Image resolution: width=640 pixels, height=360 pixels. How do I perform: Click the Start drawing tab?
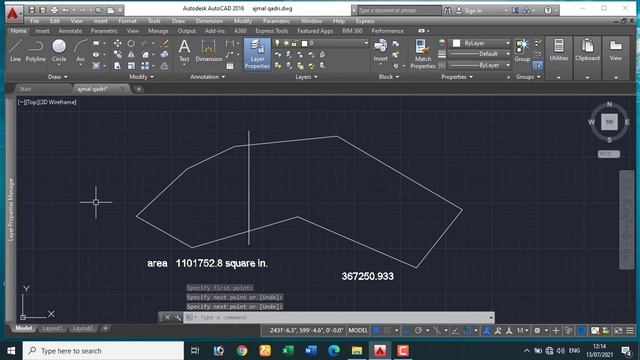(25, 89)
